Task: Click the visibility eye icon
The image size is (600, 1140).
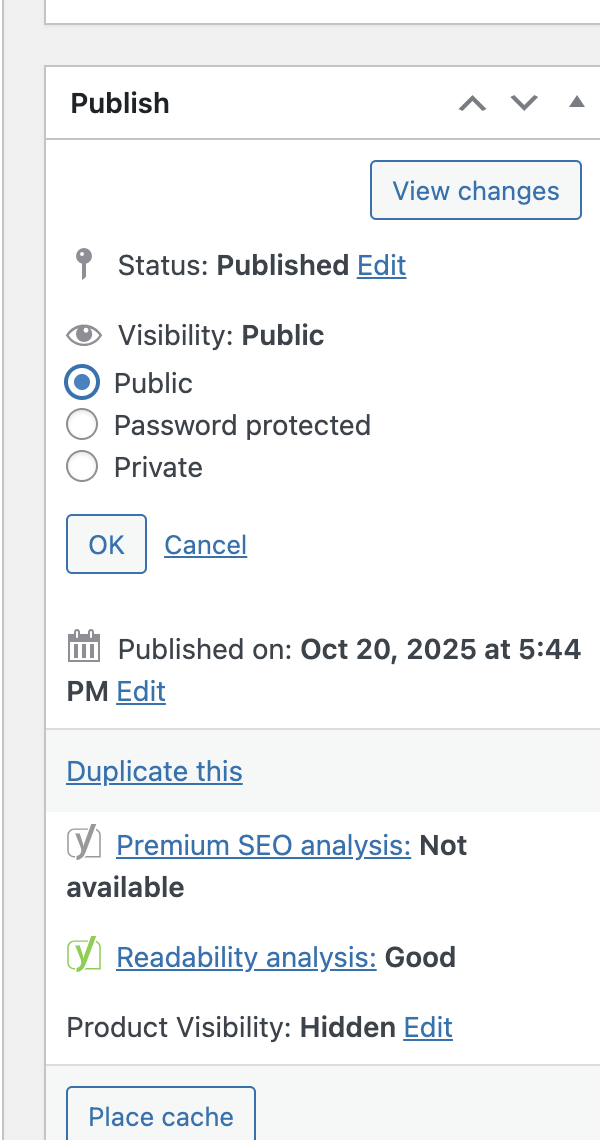Action: [84, 335]
